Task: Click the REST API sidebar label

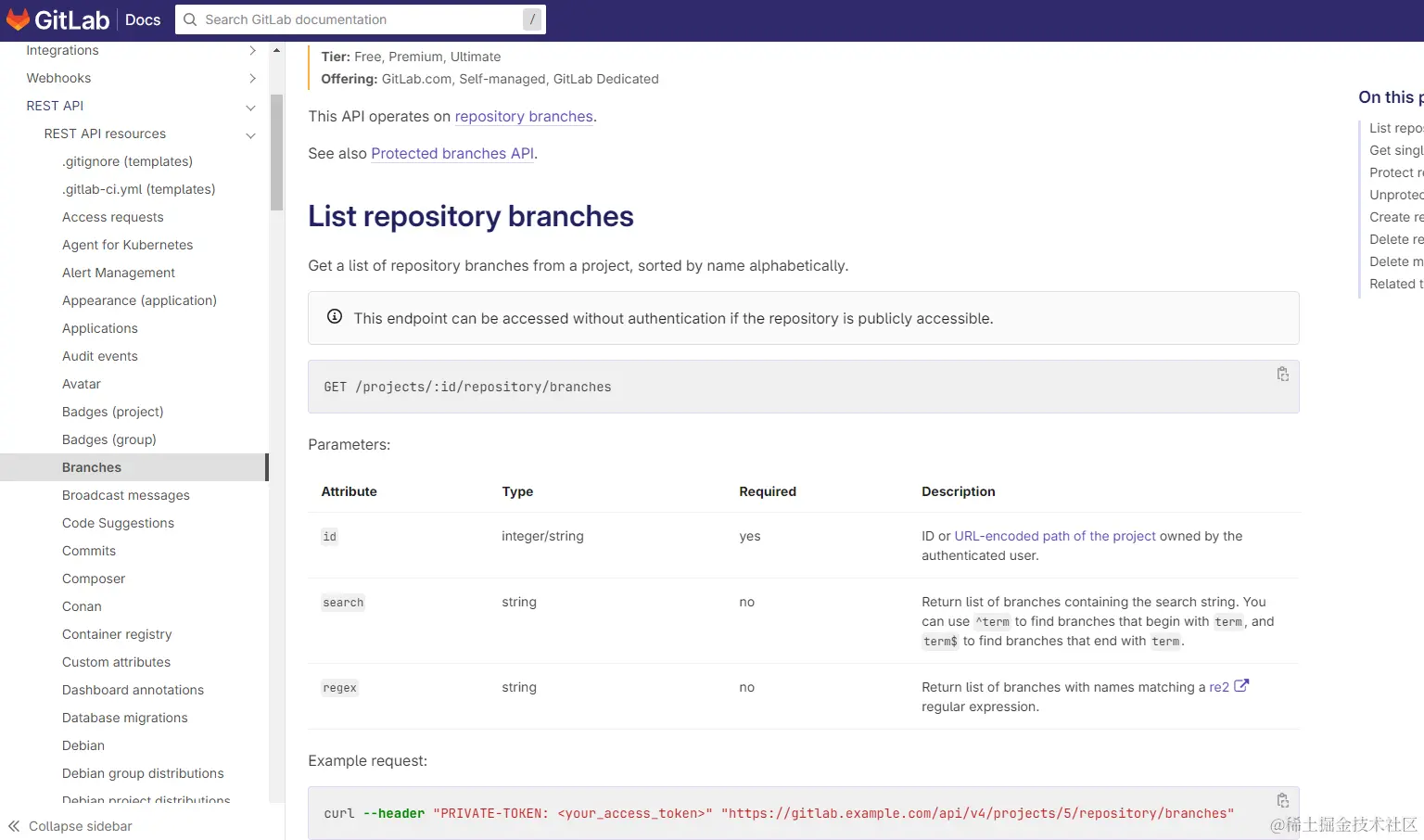Action: point(55,106)
